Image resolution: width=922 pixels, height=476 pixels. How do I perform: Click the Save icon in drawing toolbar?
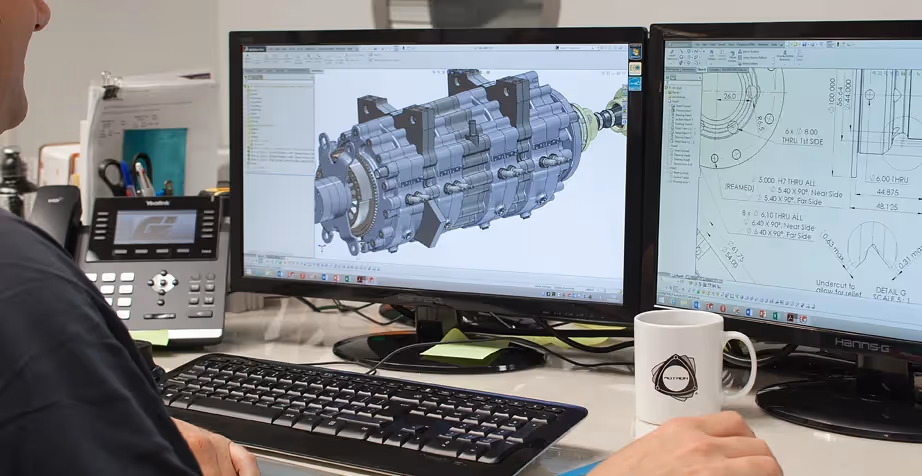tap(804, 44)
